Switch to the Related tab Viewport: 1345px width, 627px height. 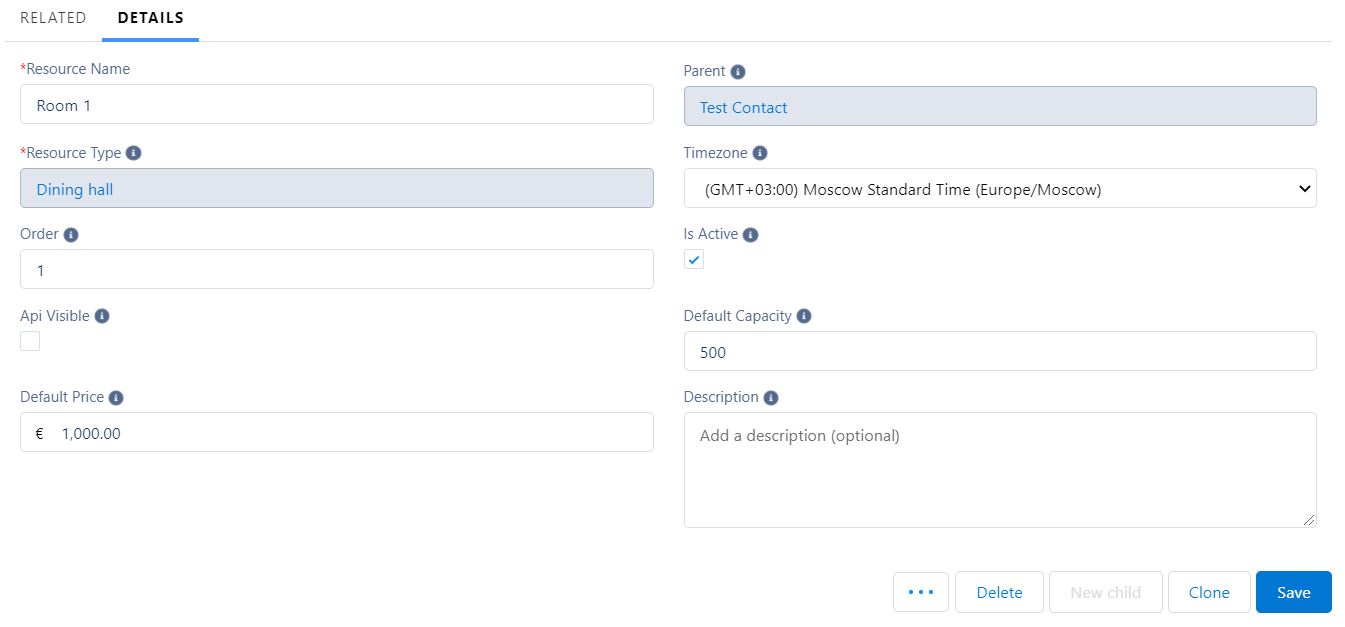[x=53, y=18]
